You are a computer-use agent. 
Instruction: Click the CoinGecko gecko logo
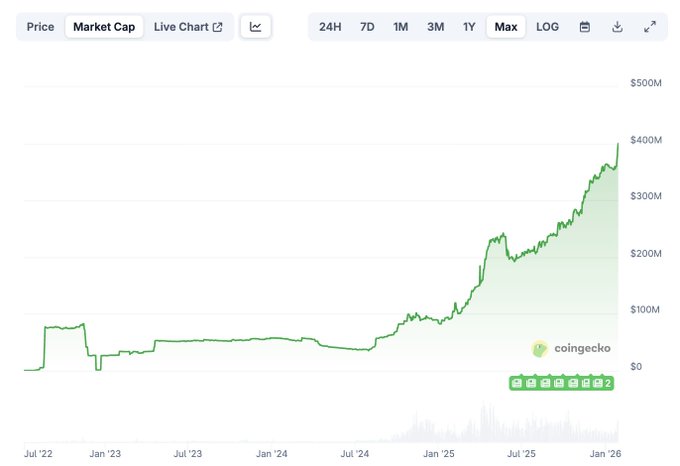[x=540, y=348]
